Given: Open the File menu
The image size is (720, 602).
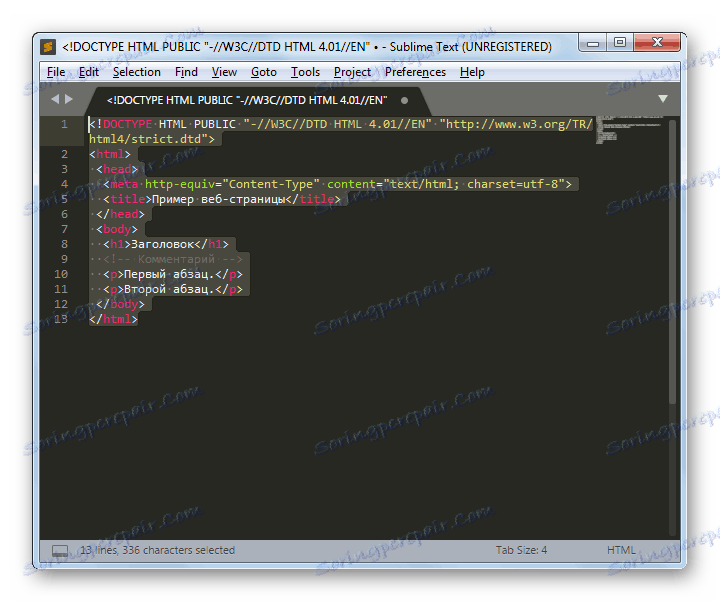Looking at the screenshot, I should (x=56, y=73).
